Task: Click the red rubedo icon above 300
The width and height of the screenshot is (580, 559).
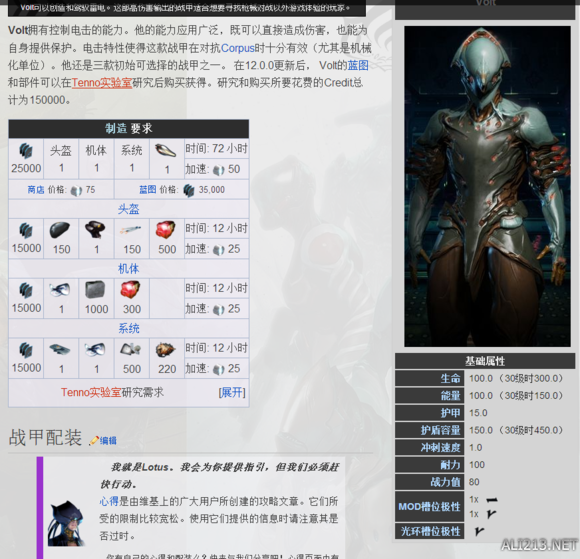Action: (131, 289)
